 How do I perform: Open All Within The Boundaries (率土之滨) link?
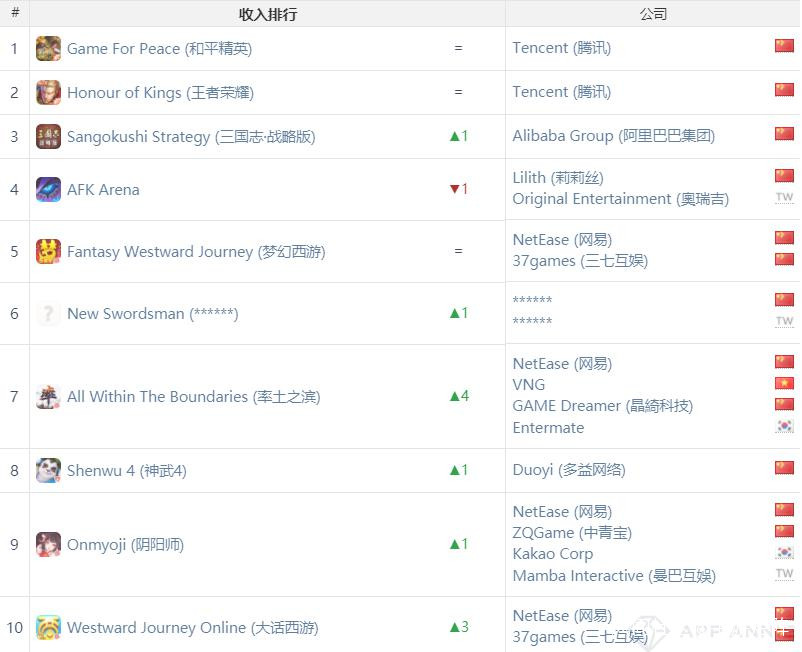tap(194, 397)
